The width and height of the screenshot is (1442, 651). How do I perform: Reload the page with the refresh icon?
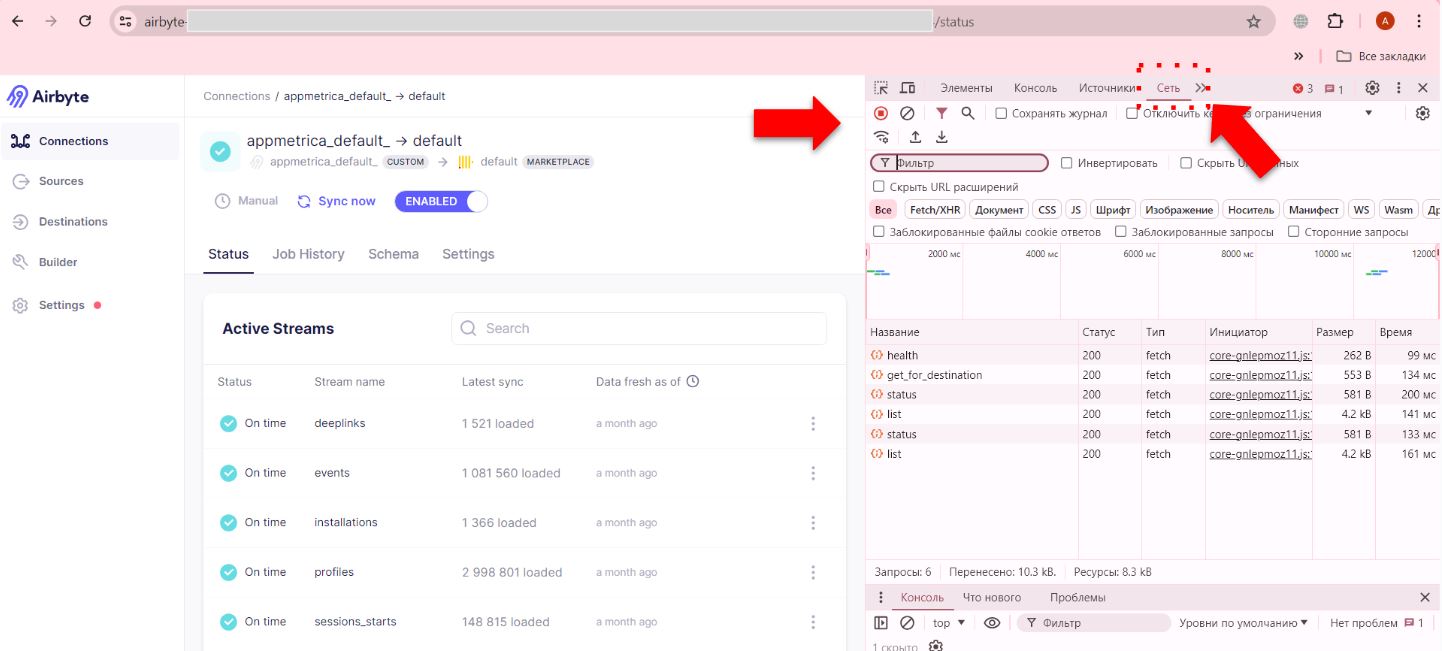[85, 21]
